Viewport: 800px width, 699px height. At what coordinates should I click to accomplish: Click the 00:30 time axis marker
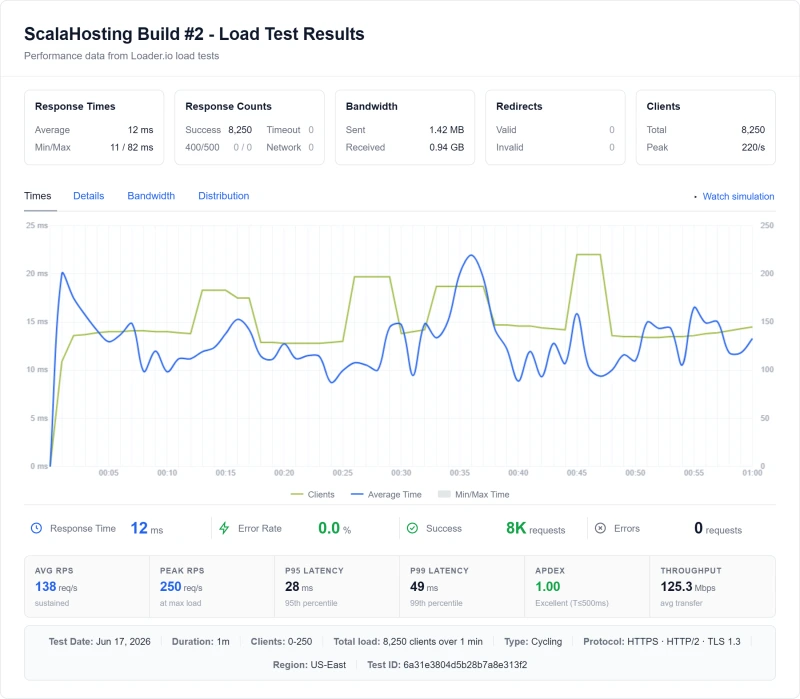(x=401, y=473)
